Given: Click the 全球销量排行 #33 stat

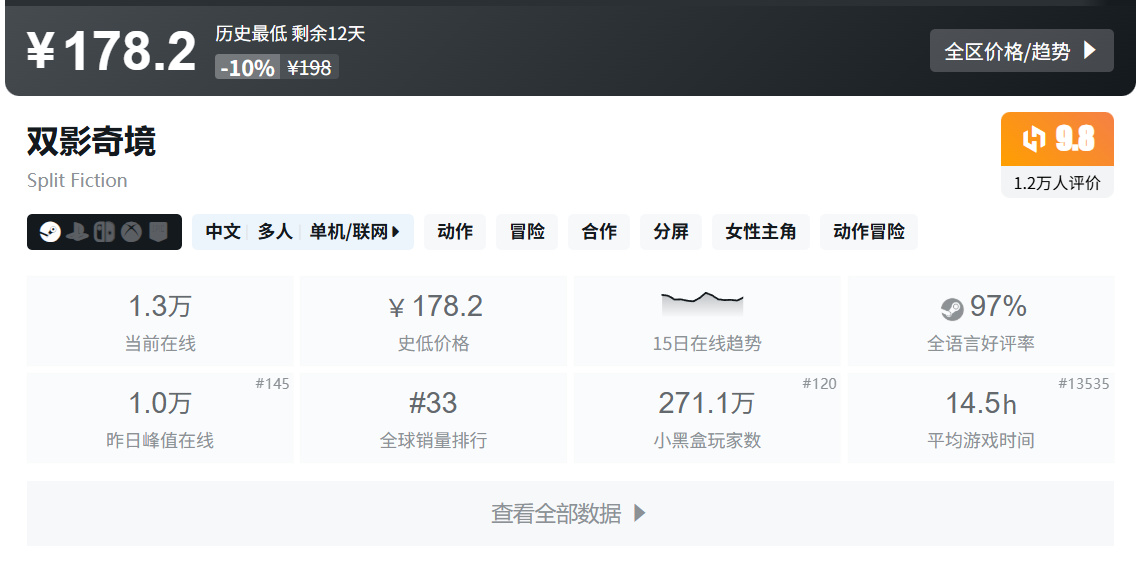Looking at the screenshot, I should point(433,418).
